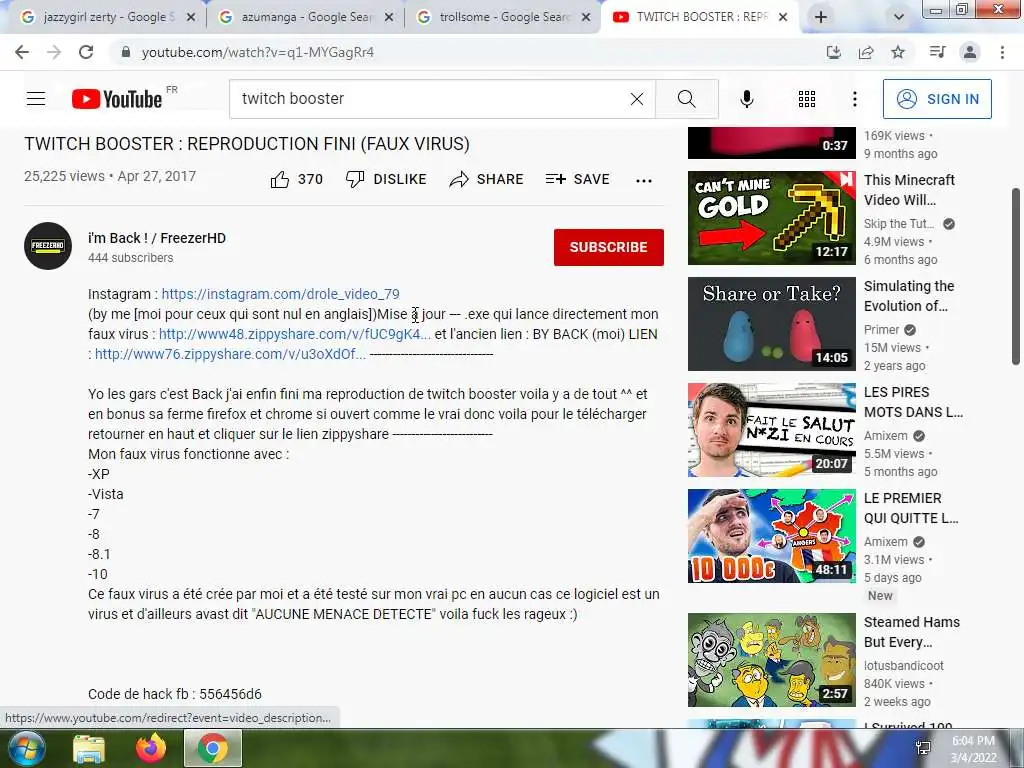The width and height of the screenshot is (1024, 768).
Task: Start voice search with the microphone icon
Action: [x=747, y=99]
